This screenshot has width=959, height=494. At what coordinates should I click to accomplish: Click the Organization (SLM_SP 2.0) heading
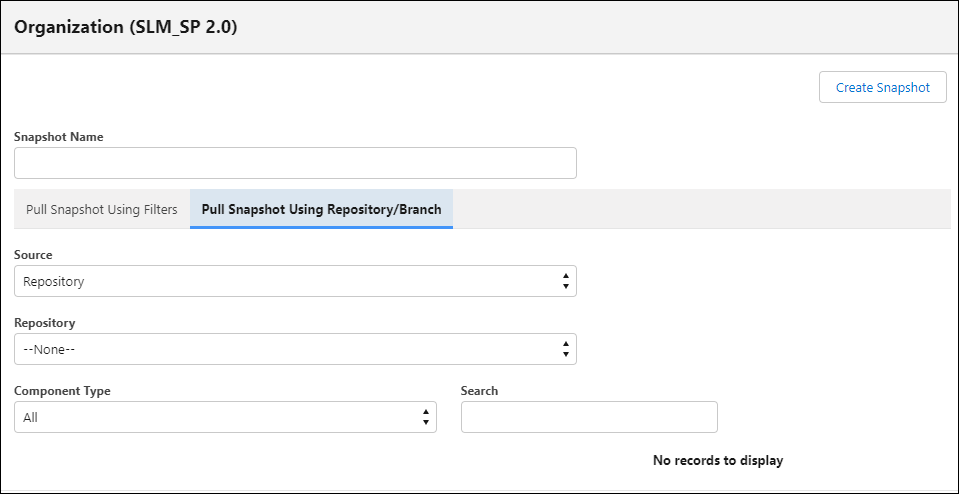click(125, 28)
